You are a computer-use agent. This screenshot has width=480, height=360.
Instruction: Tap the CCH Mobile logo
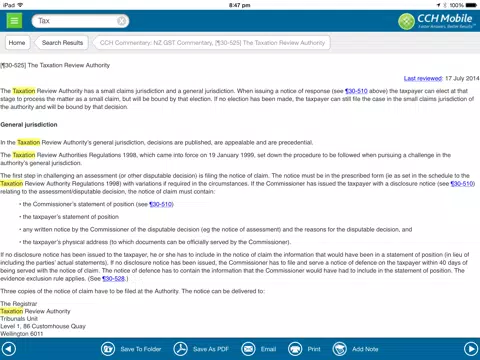437,21
